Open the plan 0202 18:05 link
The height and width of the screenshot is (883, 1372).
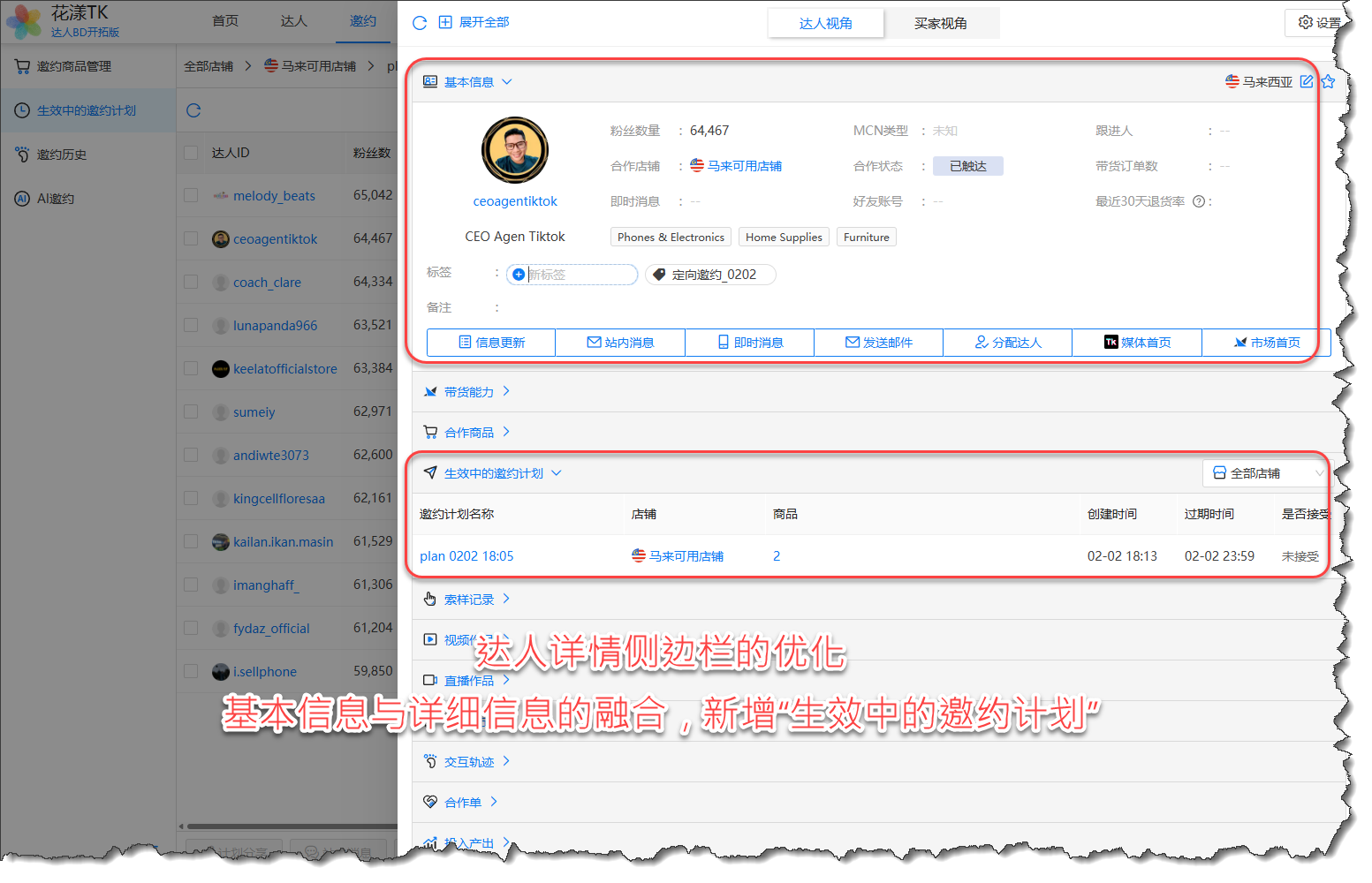click(466, 556)
